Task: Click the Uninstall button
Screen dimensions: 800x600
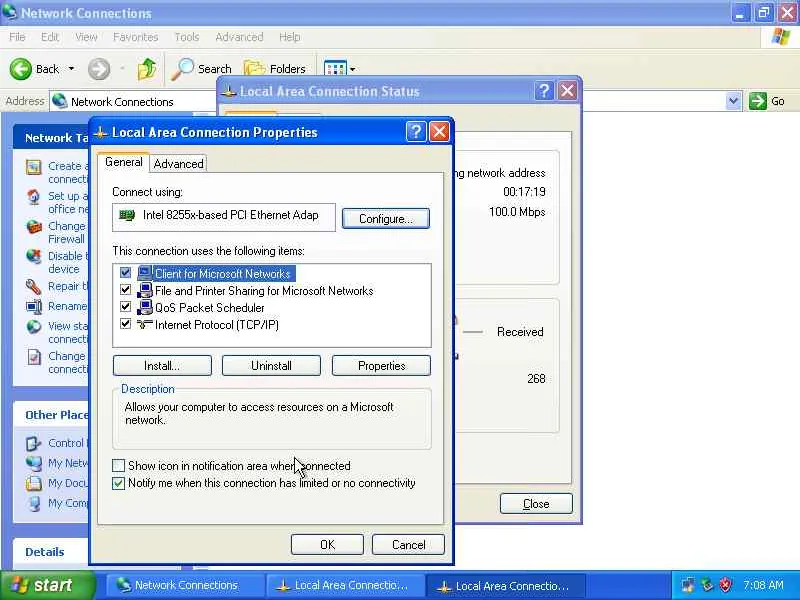Action: pyautogui.click(x=271, y=365)
